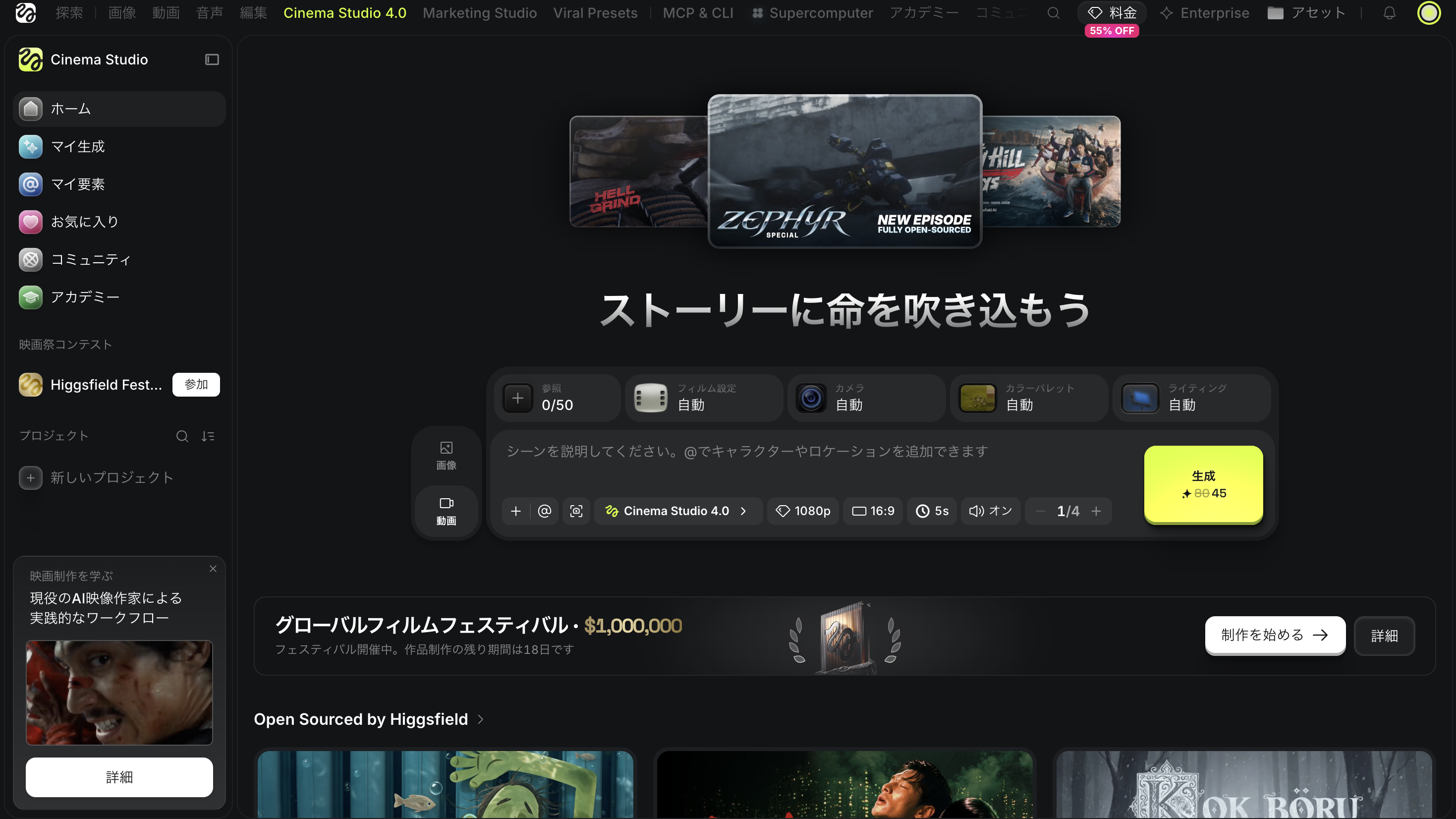Open マイ生成 in the sidebar
Screen dimensions: 1456x819
click(x=119, y=146)
